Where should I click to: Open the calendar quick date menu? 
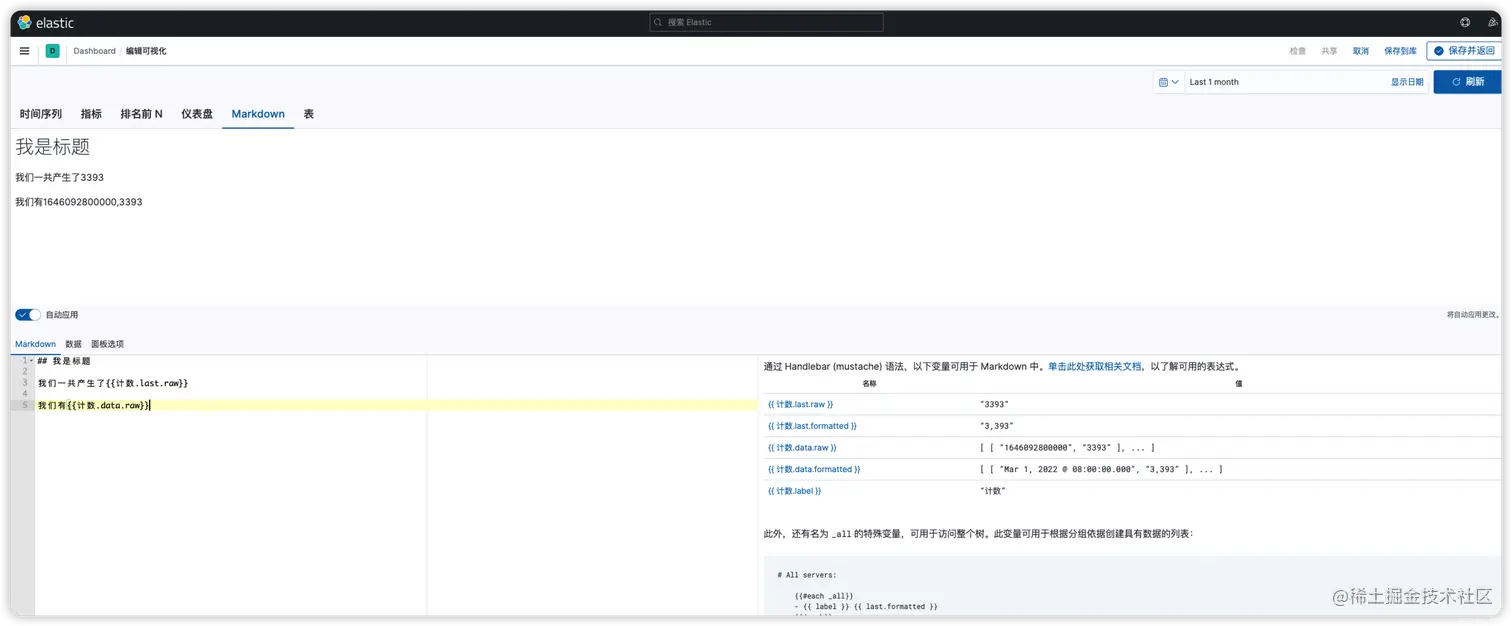(x=1168, y=82)
